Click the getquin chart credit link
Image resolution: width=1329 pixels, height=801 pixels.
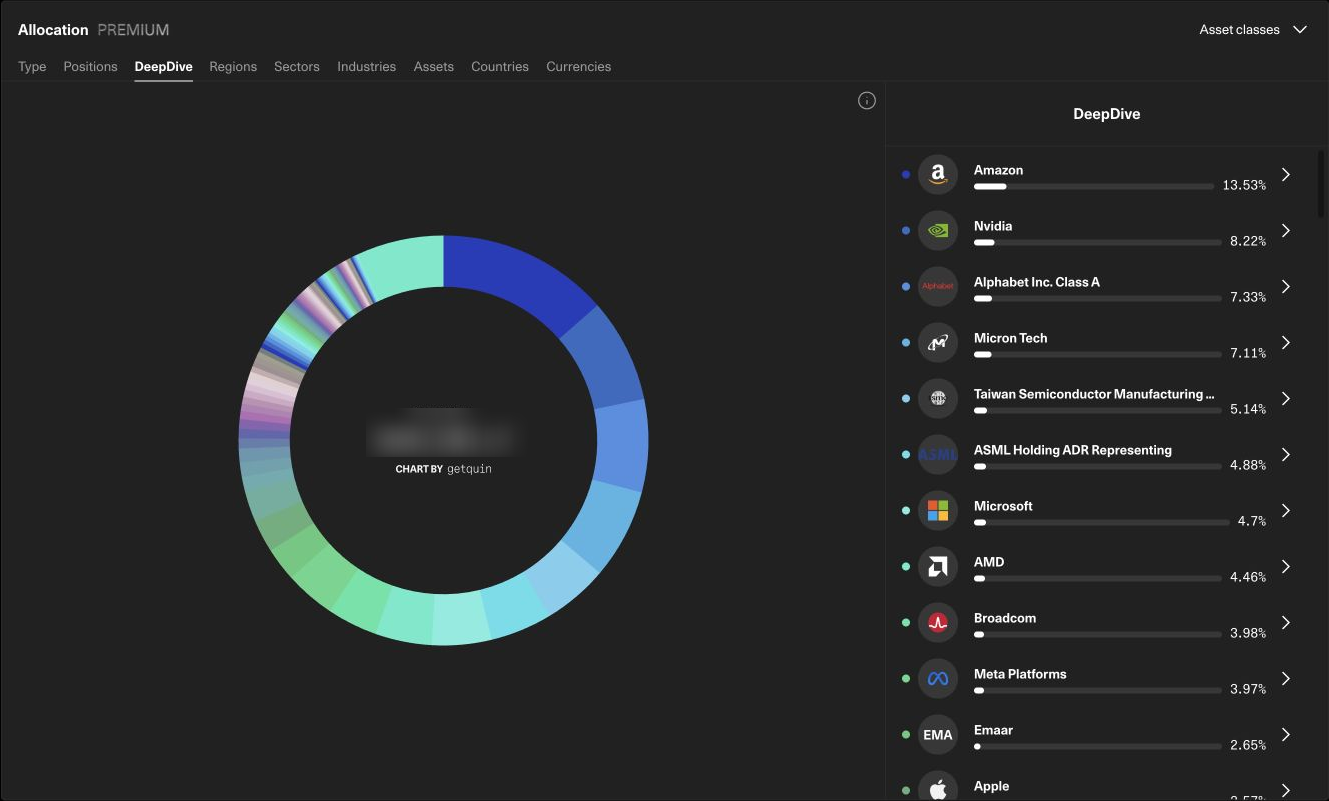click(x=469, y=468)
